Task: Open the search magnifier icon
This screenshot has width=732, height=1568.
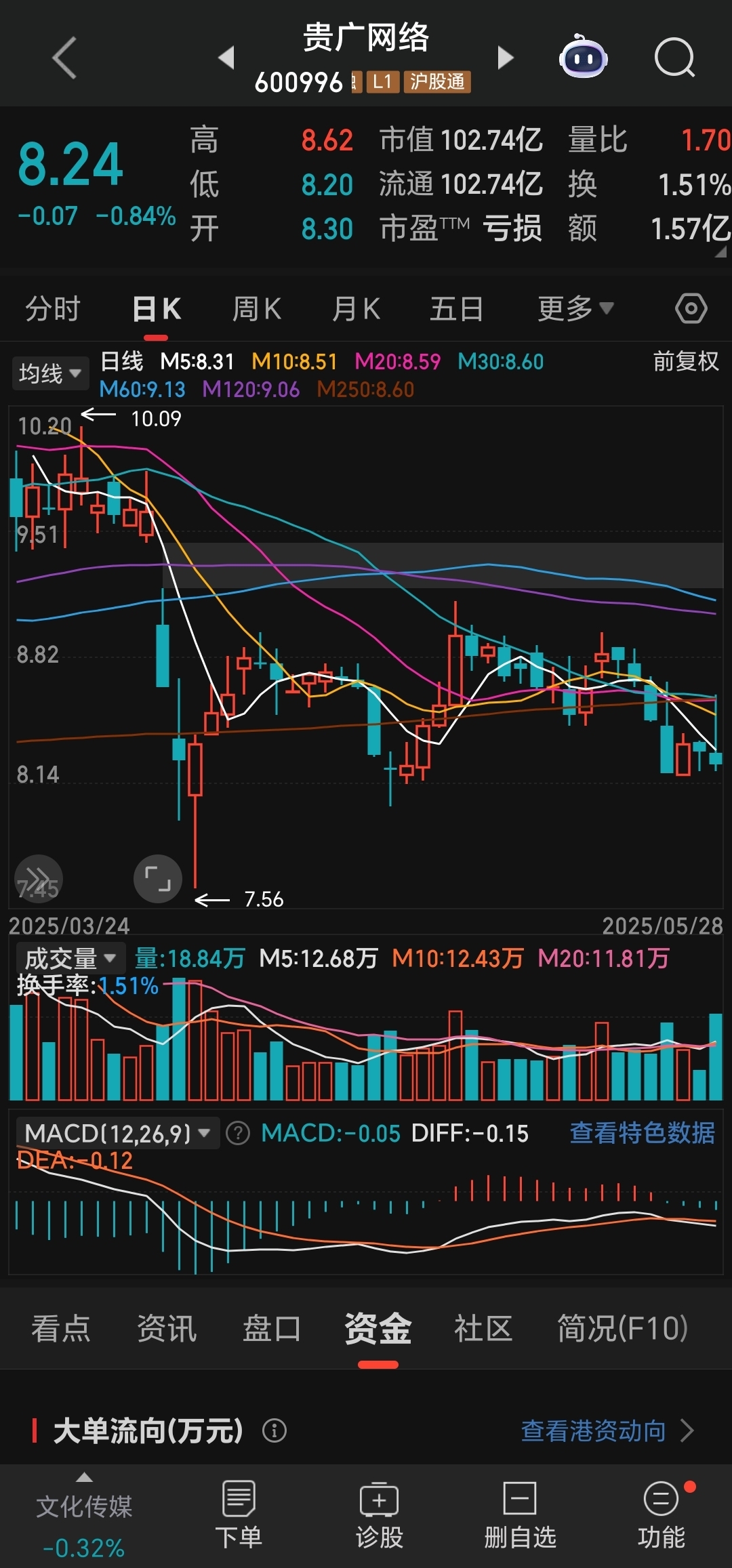Action: 675,58
